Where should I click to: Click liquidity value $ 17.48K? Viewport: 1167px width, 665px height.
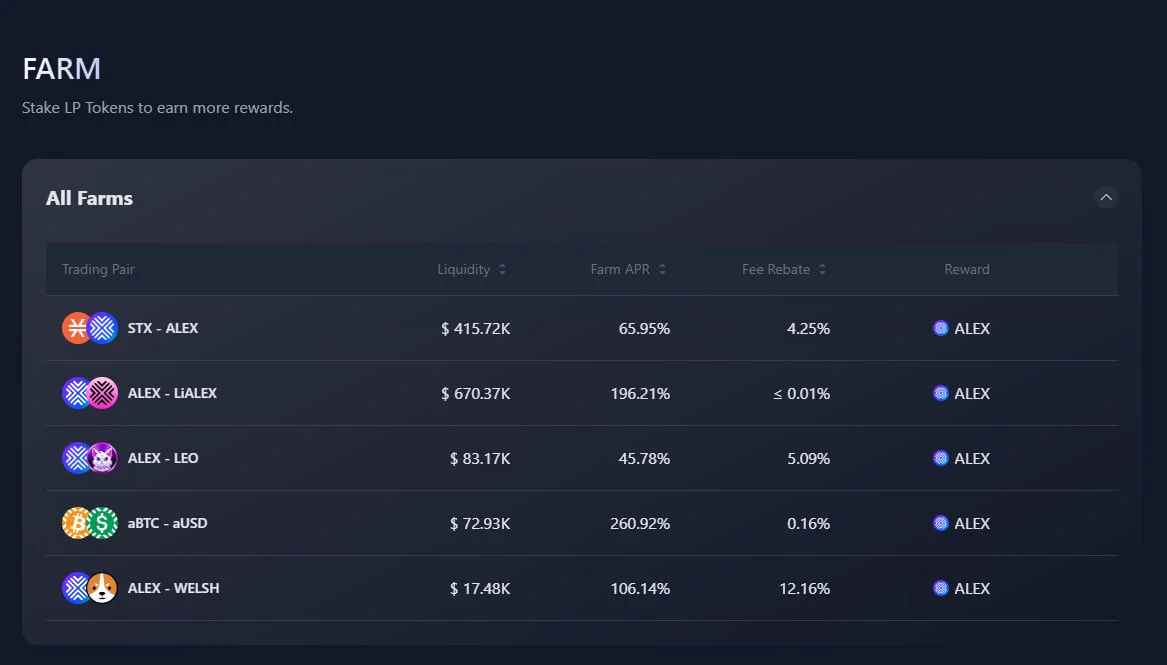[x=480, y=588]
